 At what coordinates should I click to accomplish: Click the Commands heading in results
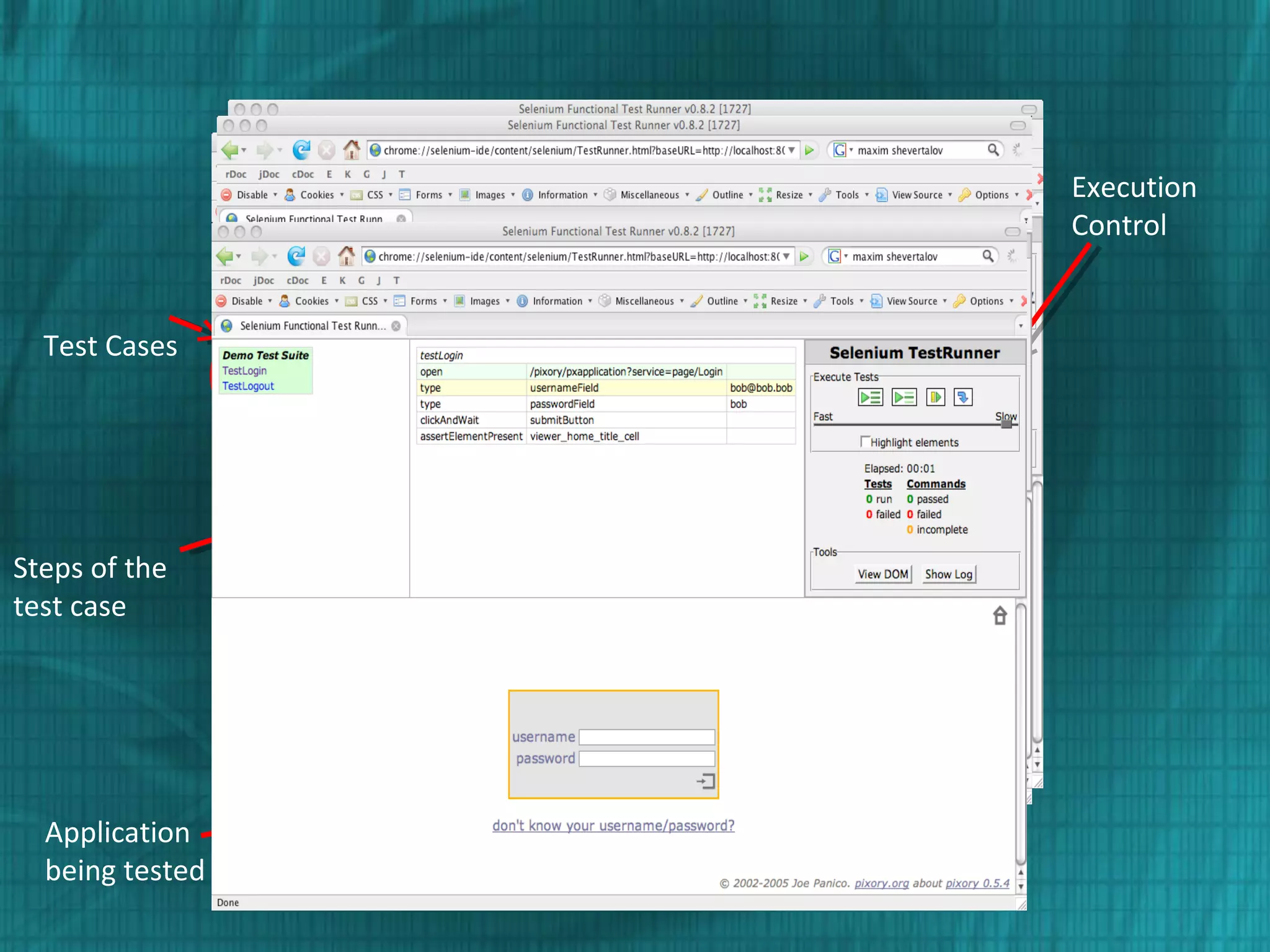click(x=936, y=484)
